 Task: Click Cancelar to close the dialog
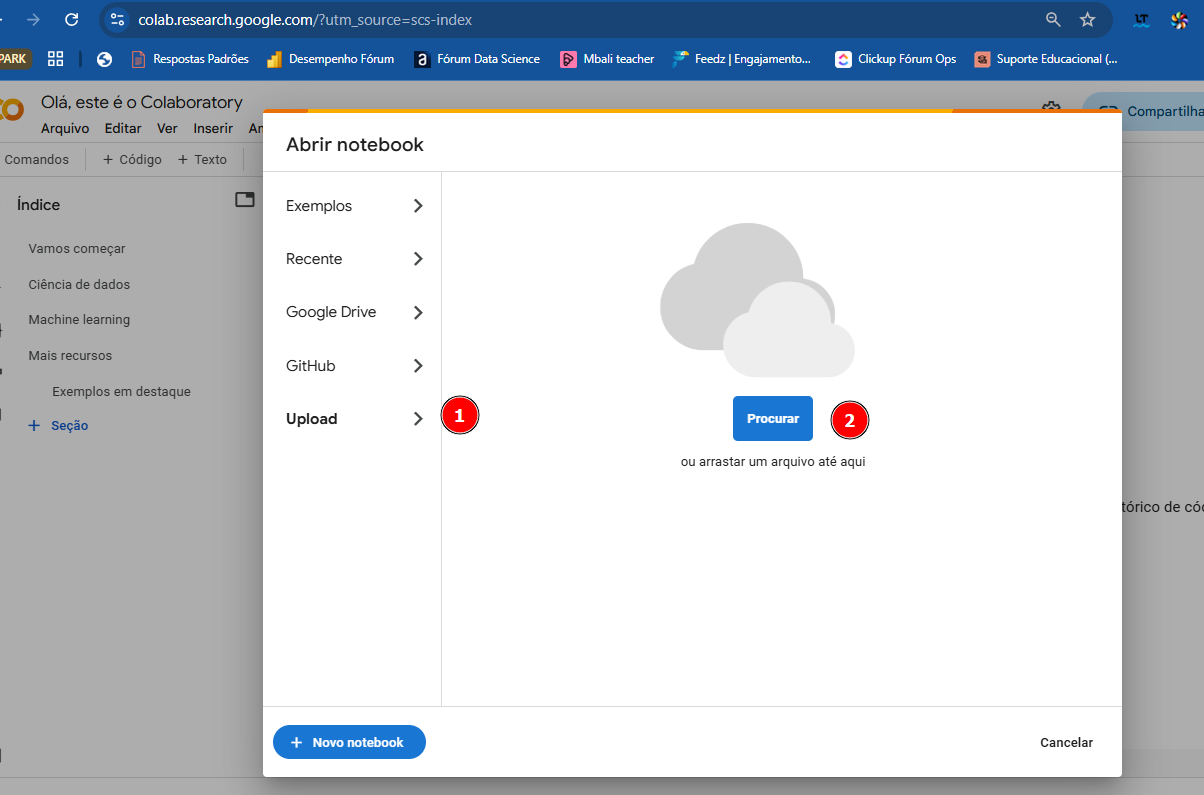coord(1066,742)
